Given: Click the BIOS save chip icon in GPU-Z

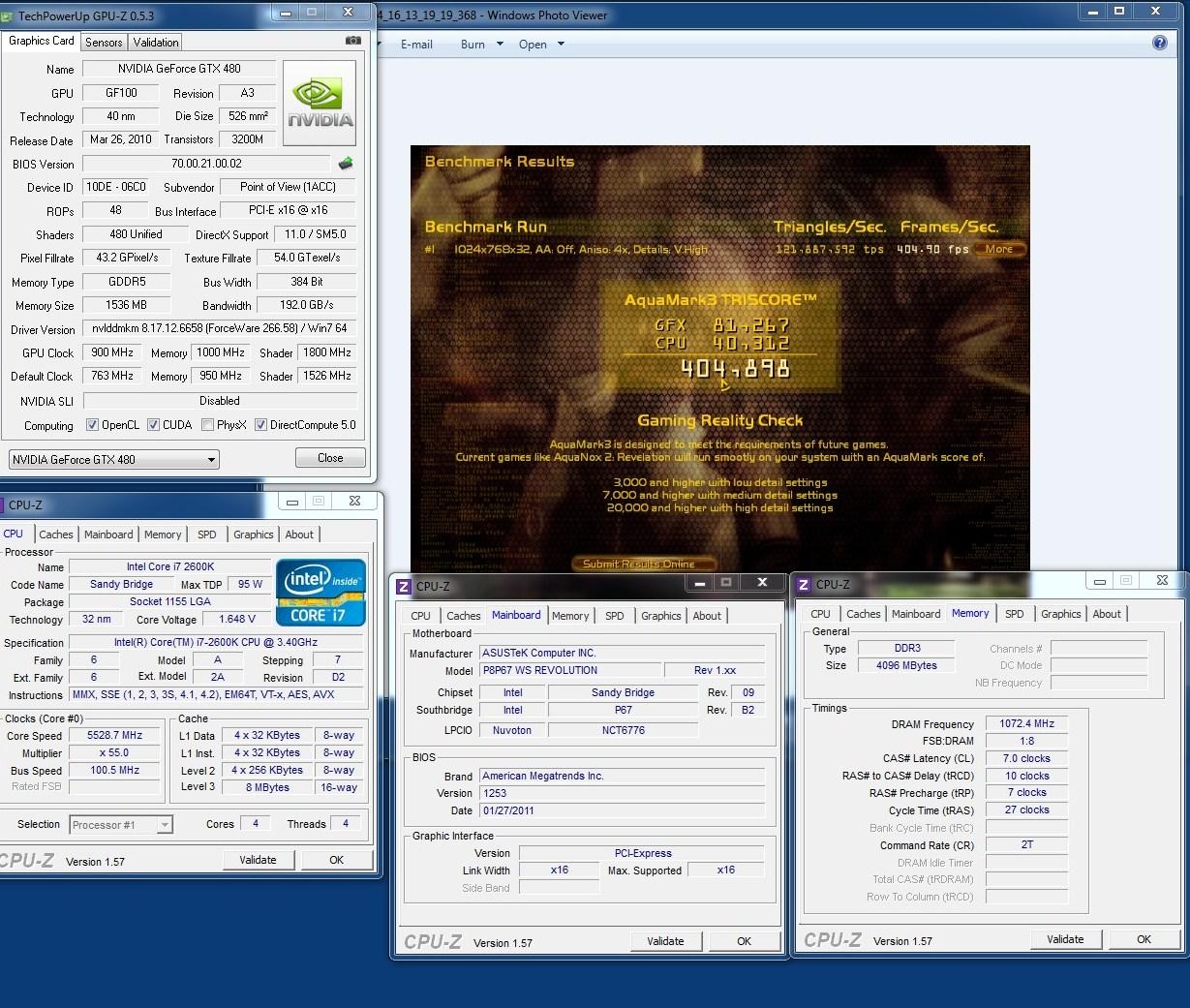Looking at the screenshot, I should pos(345,164).
